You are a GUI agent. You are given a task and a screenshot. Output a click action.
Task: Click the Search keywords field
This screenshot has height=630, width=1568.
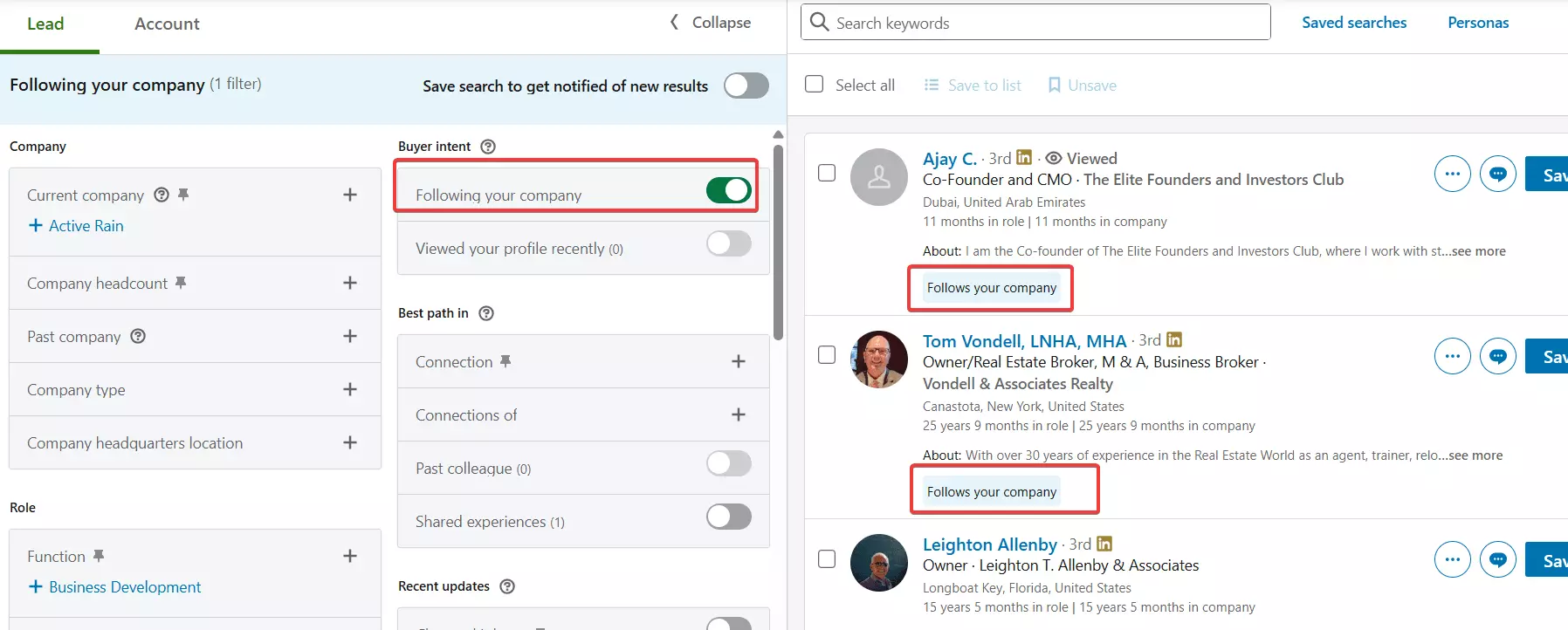[1035, 22]
